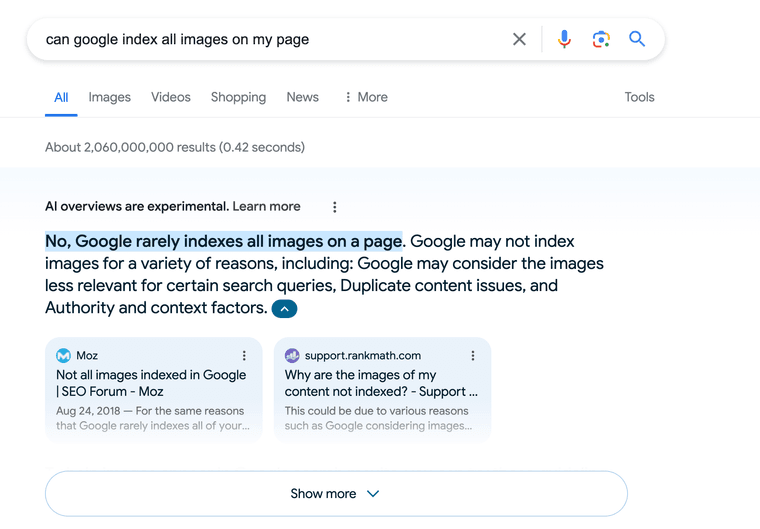Follow the Learn more link
Screen dimensions: 760x529
point(266,206)
